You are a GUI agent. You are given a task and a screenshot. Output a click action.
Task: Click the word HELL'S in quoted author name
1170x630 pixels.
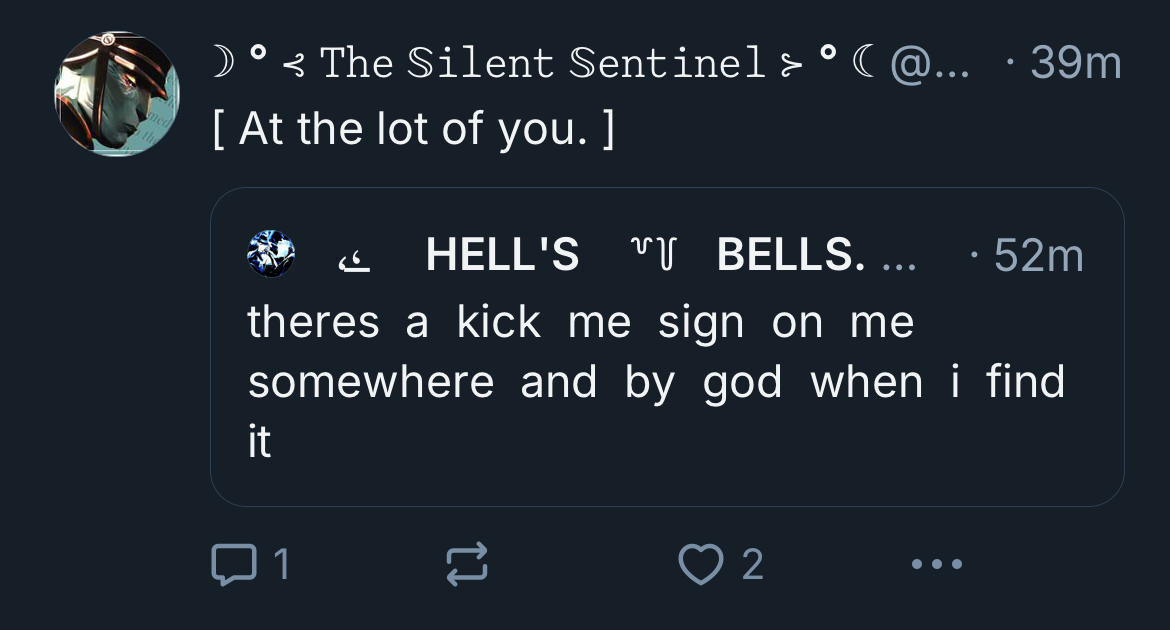pos(502,255)
